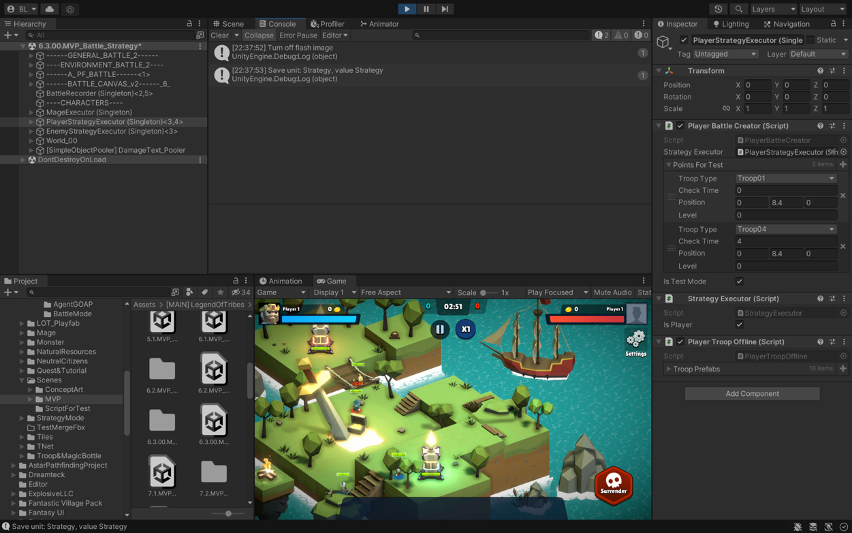Viewport: 852px width, 533px height.
Task: Pause playback with the toolbar Pause button
Action: (x=426, y=9)
